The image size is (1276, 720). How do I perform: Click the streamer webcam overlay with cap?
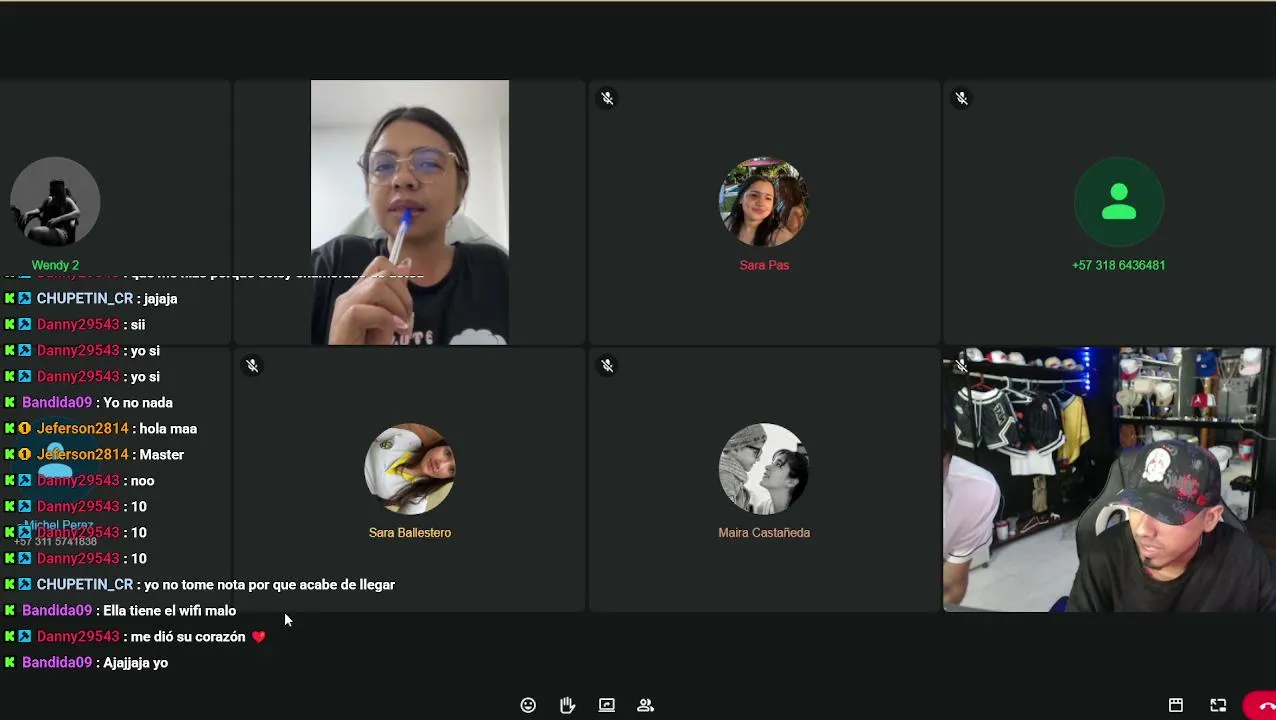click(1108, 479)
